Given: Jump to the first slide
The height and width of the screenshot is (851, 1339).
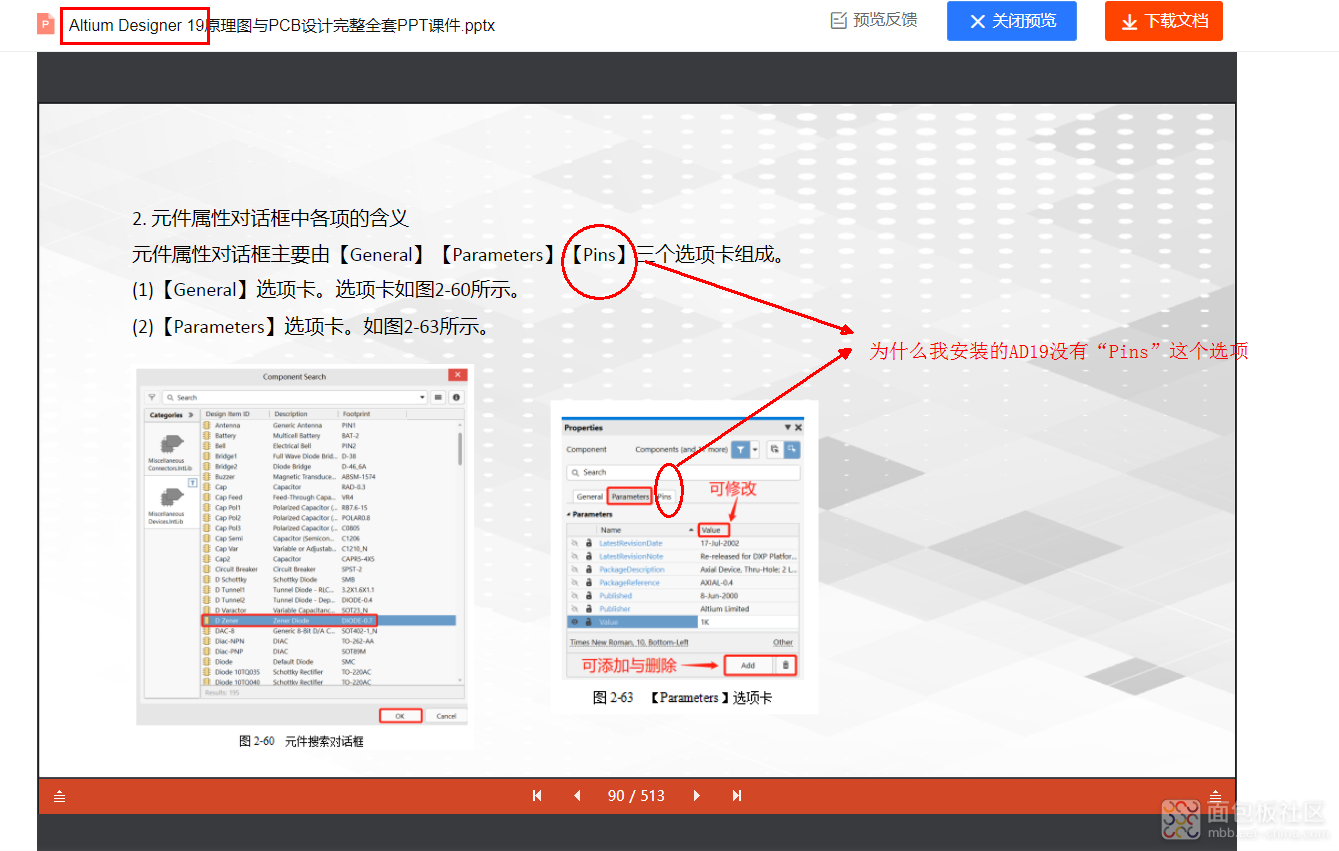Looking at the screenshot, I should point(537,796).
